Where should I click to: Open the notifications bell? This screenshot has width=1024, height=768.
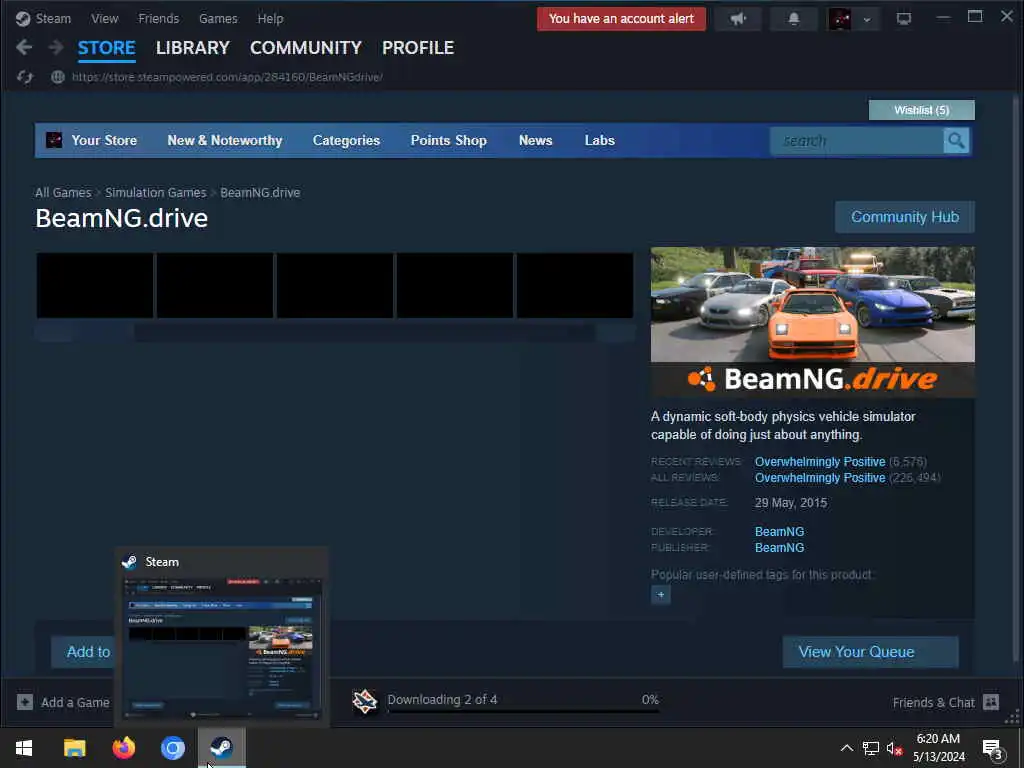793,19
